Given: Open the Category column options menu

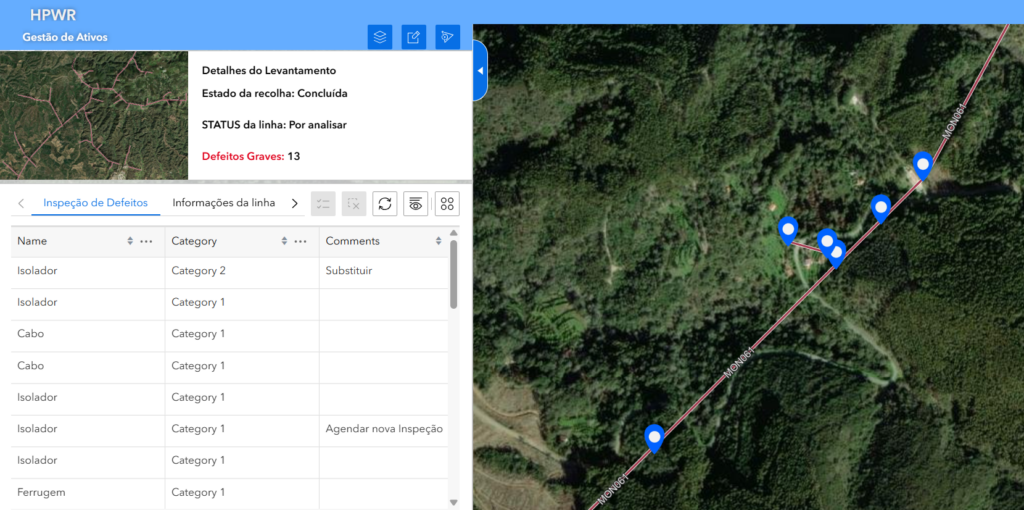Looking at the screenshot, I should pos(300,241).
